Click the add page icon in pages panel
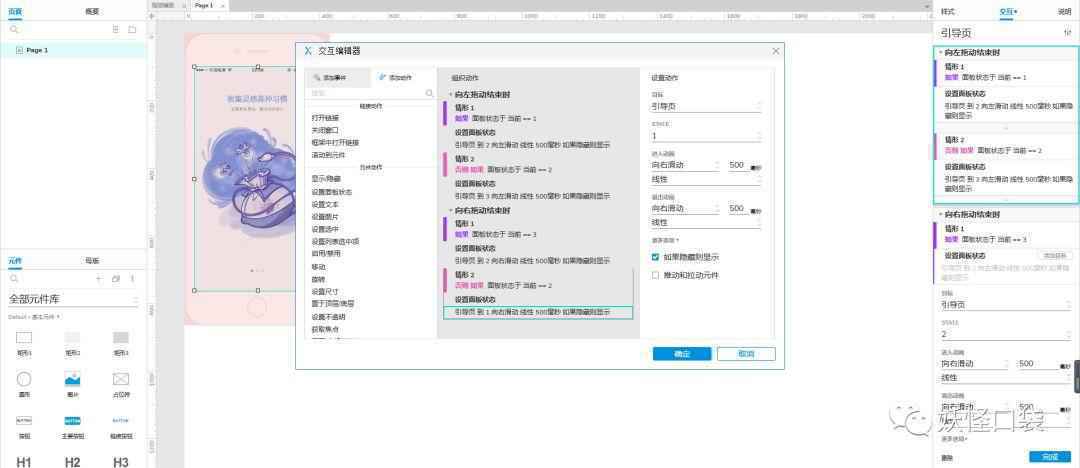 coord(115,30)
